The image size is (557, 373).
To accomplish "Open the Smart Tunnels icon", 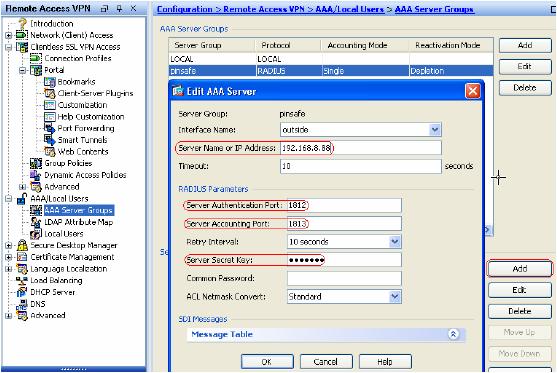I will (x=50, y=140).
